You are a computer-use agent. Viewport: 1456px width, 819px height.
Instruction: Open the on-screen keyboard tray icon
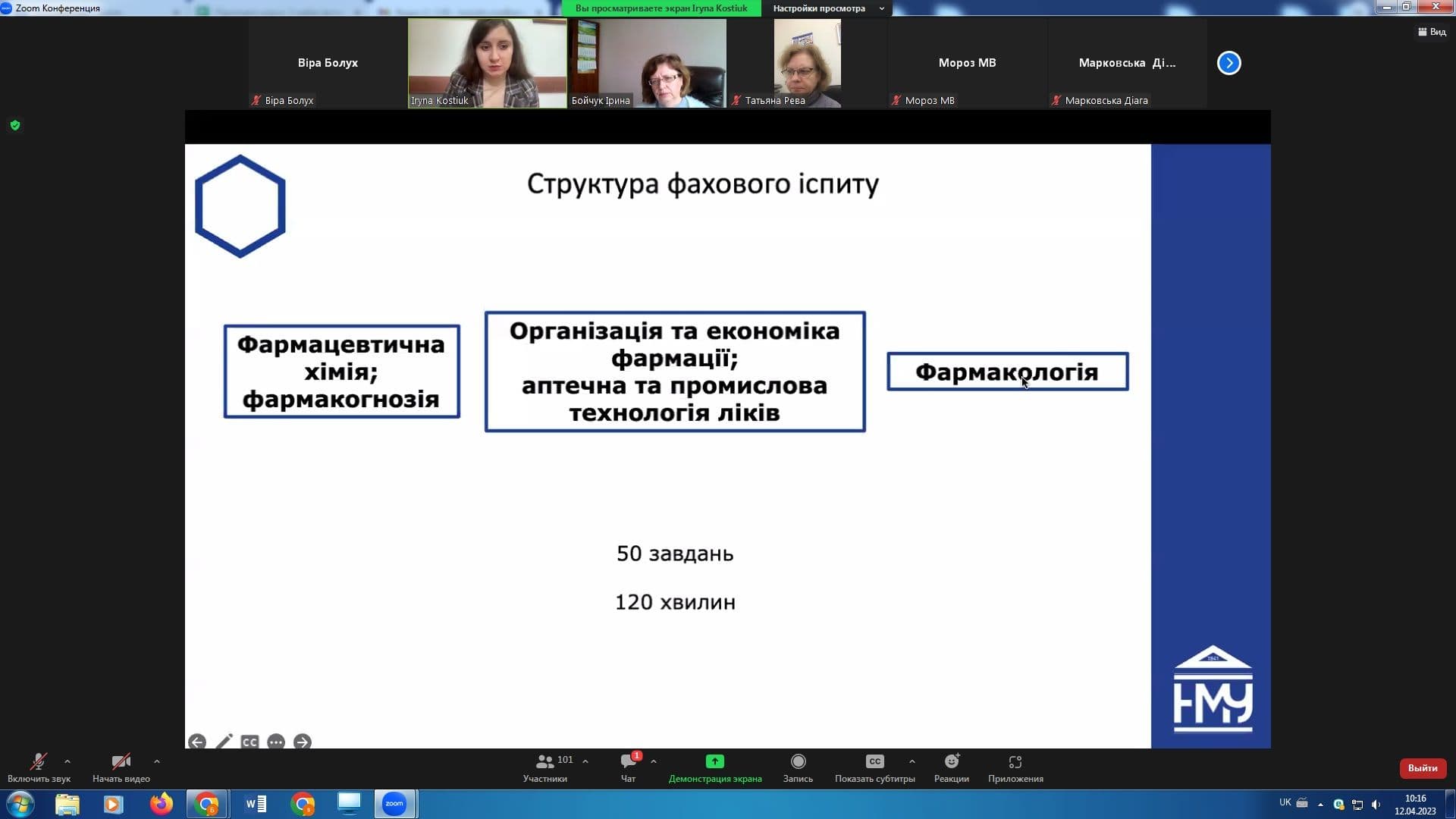point(1302,803)
